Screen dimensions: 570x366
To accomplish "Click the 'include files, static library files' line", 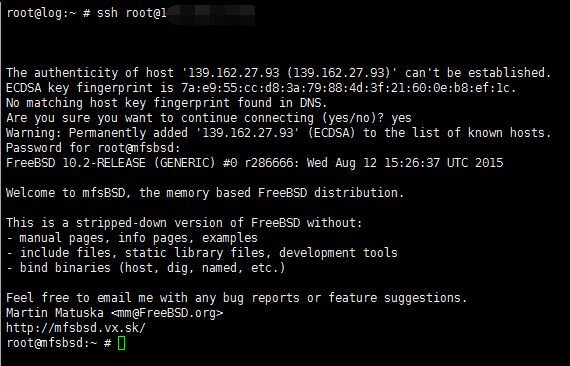I will point(202,253).
